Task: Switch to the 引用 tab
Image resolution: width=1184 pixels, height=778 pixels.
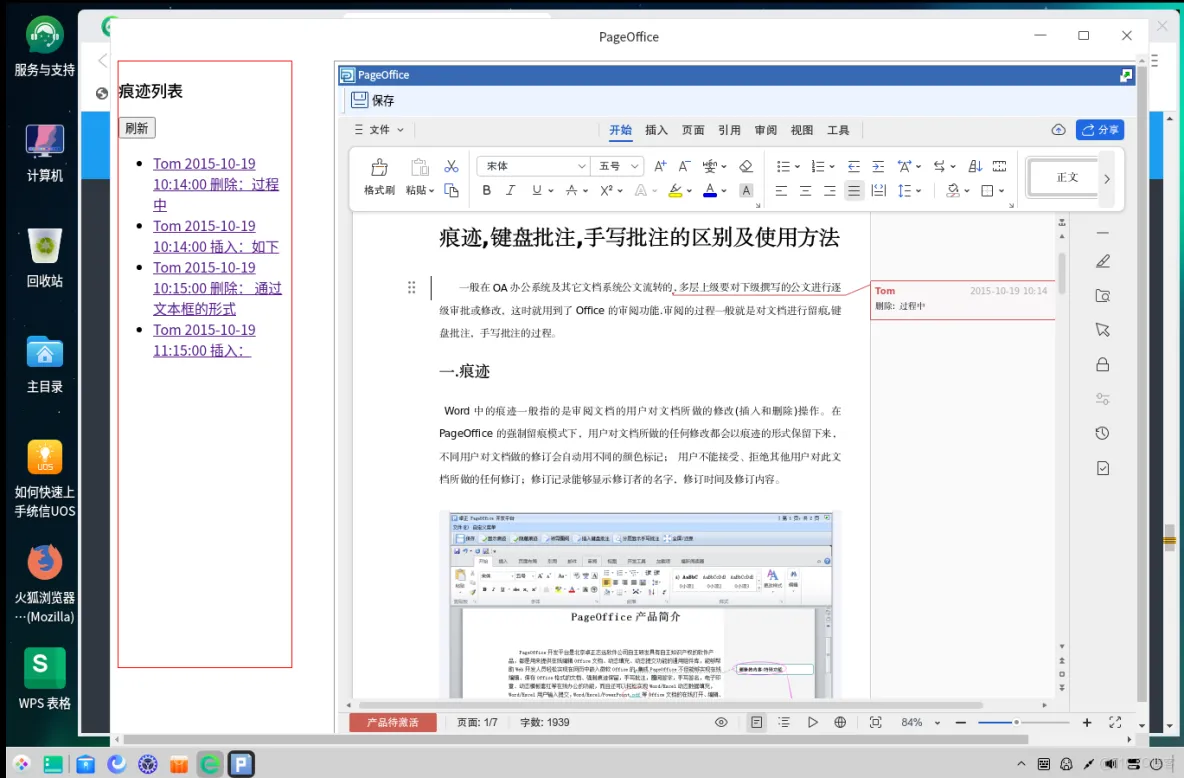Action: [729, 130]
